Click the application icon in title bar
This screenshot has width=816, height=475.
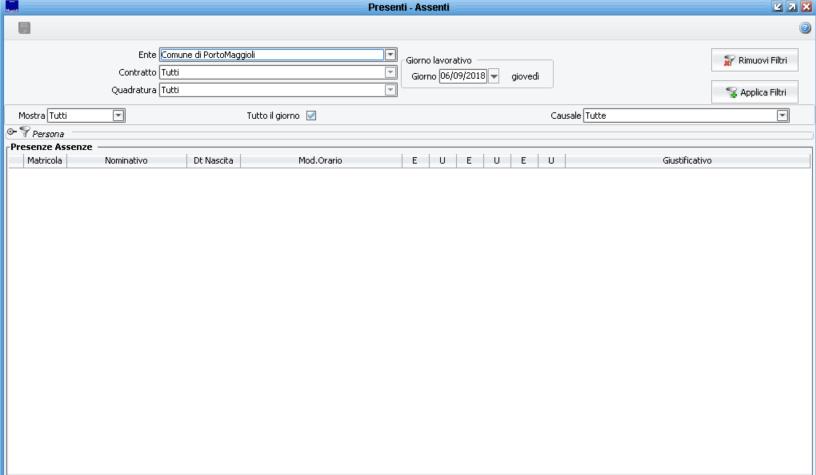pyautogui.click(x=11, y=6)
